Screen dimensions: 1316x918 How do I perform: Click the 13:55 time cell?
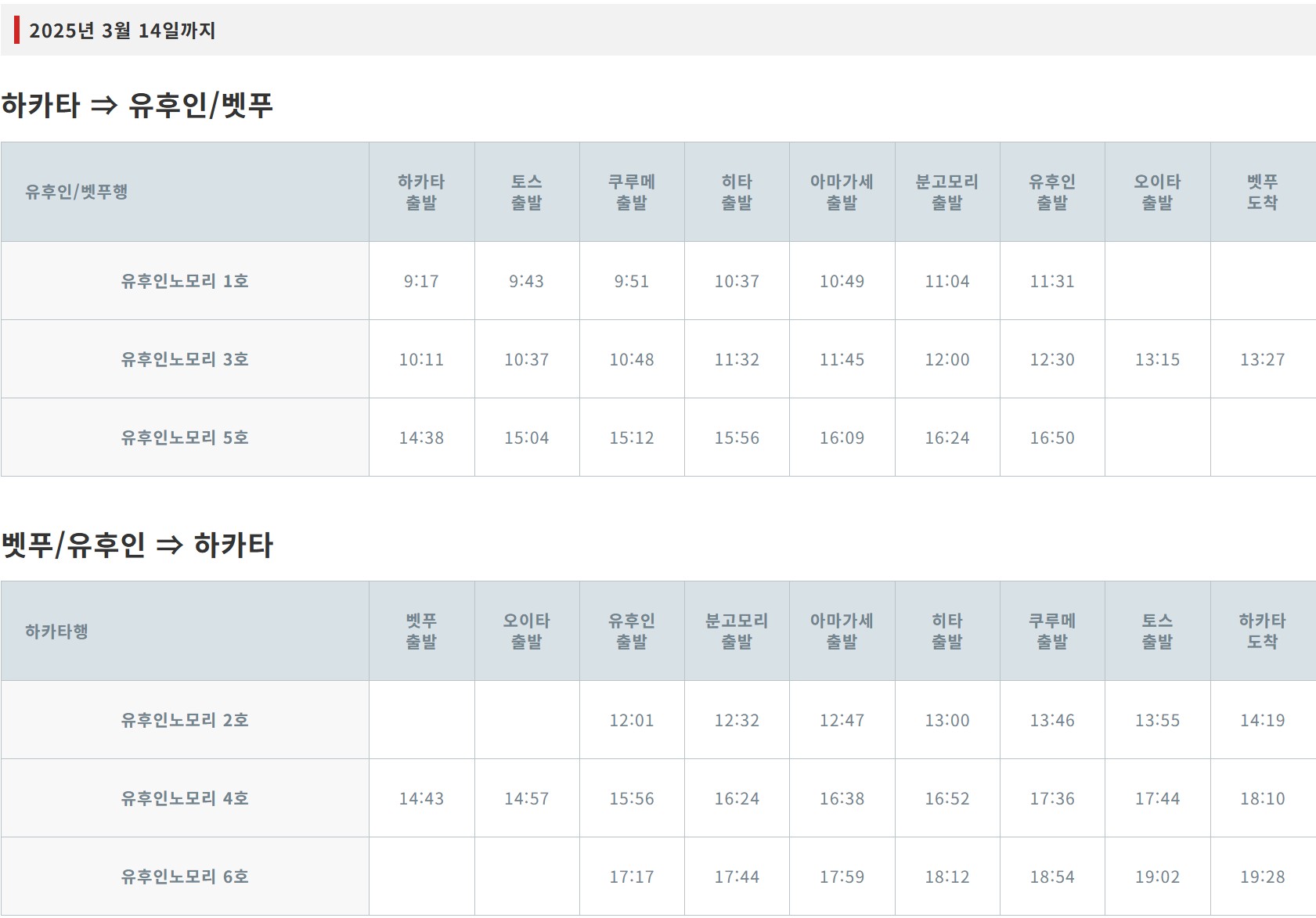pyautogui.click(x=1157, y=720)
